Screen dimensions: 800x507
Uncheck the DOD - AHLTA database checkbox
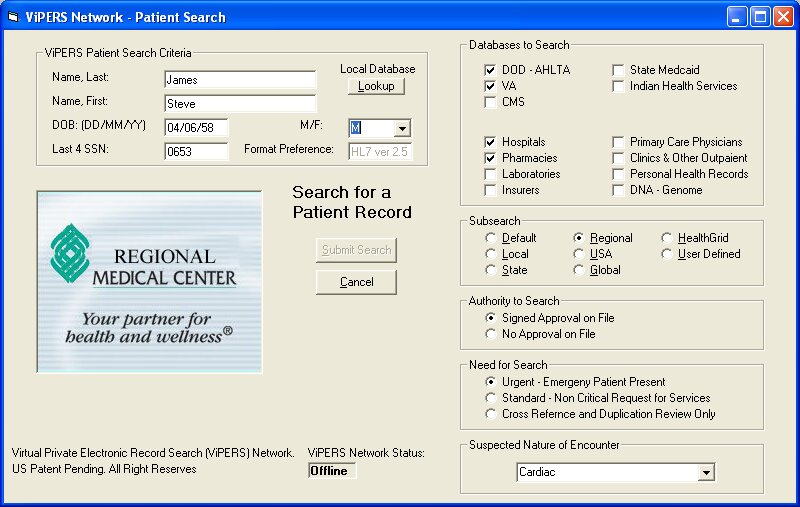tap(490, 70)
